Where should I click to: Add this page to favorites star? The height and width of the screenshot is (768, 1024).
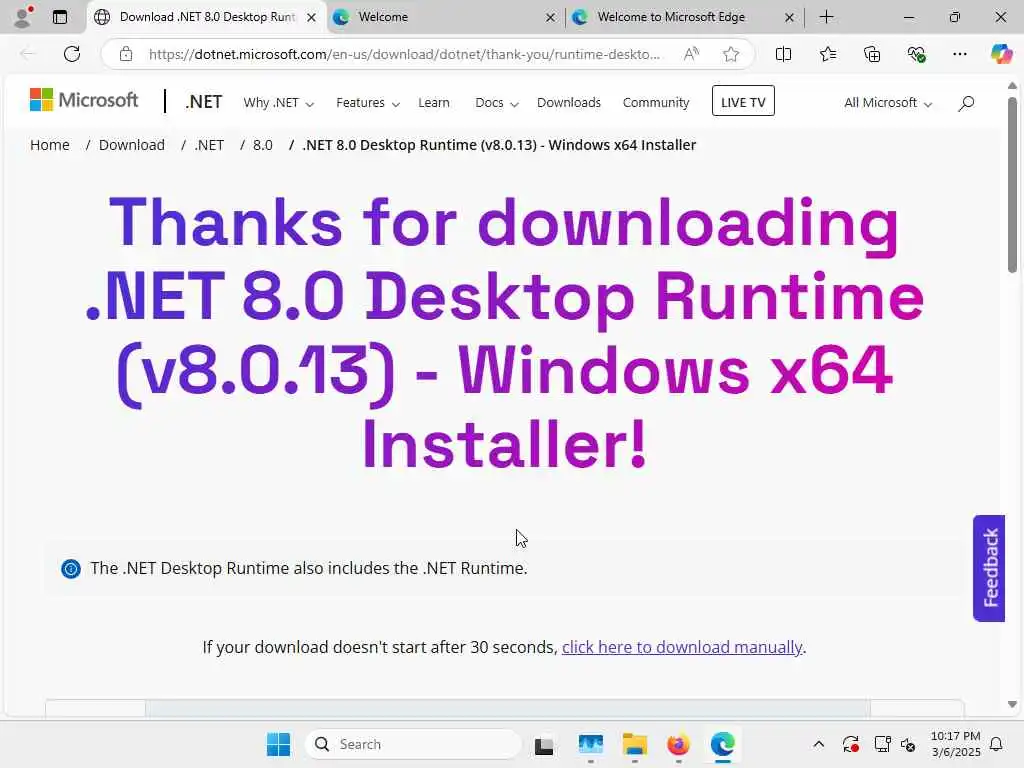pos(731,54)
